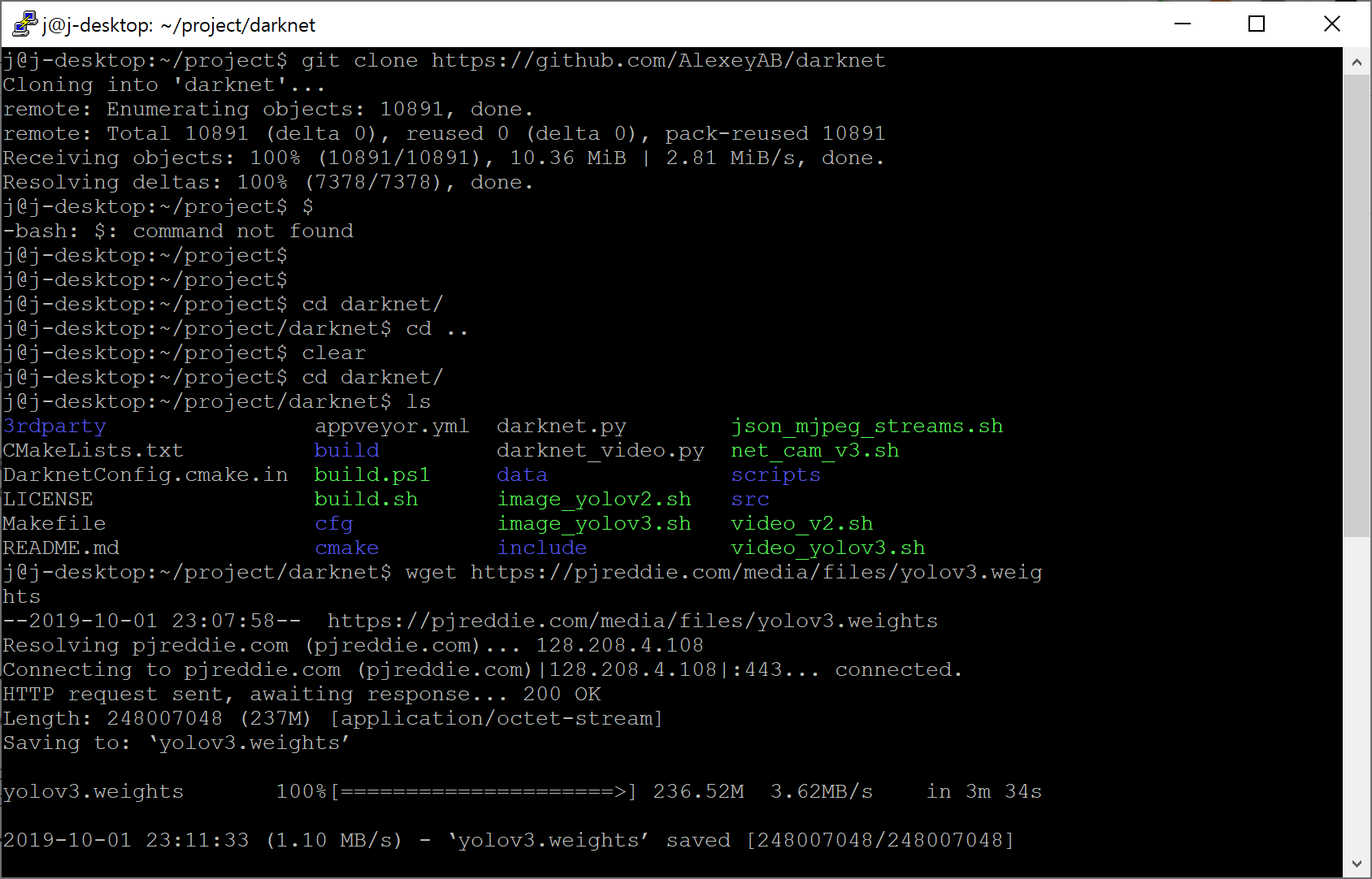
Task: Click 'remote: Enumerating objects: 10891' line
Action: tap(268, 110)
